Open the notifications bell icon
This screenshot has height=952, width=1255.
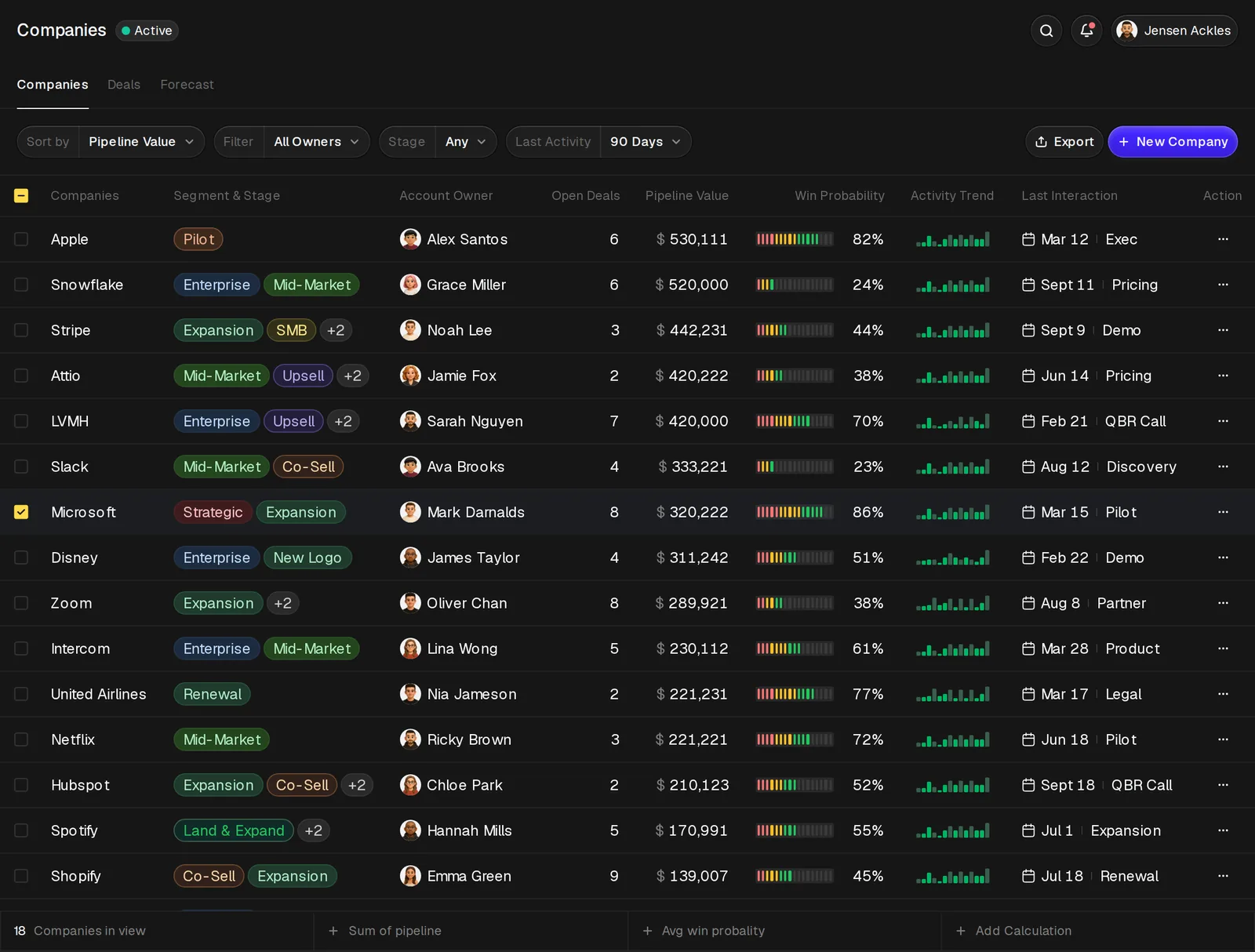click(x=1086, y=31)
